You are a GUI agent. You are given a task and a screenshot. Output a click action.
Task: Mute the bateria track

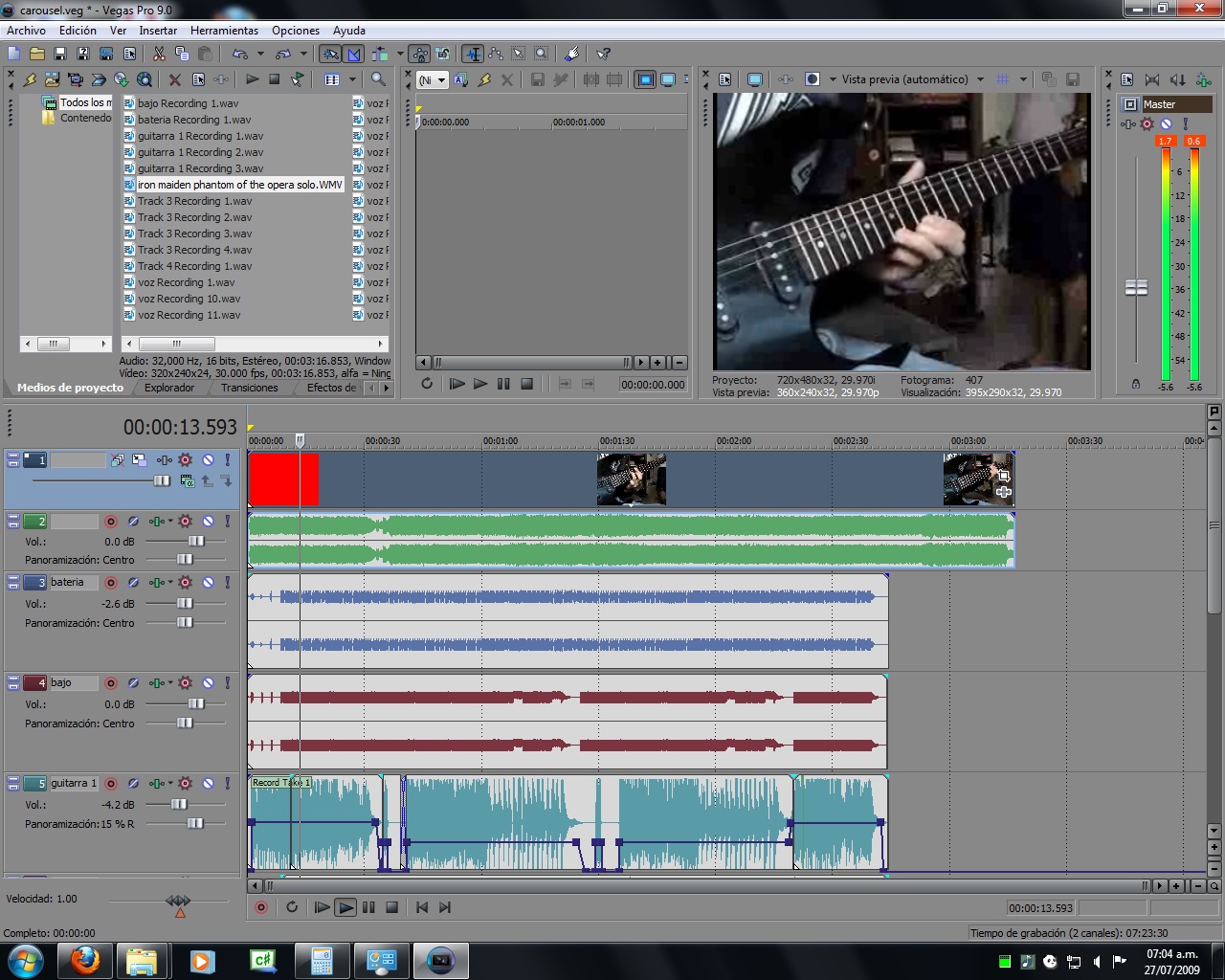coord(208,582)
